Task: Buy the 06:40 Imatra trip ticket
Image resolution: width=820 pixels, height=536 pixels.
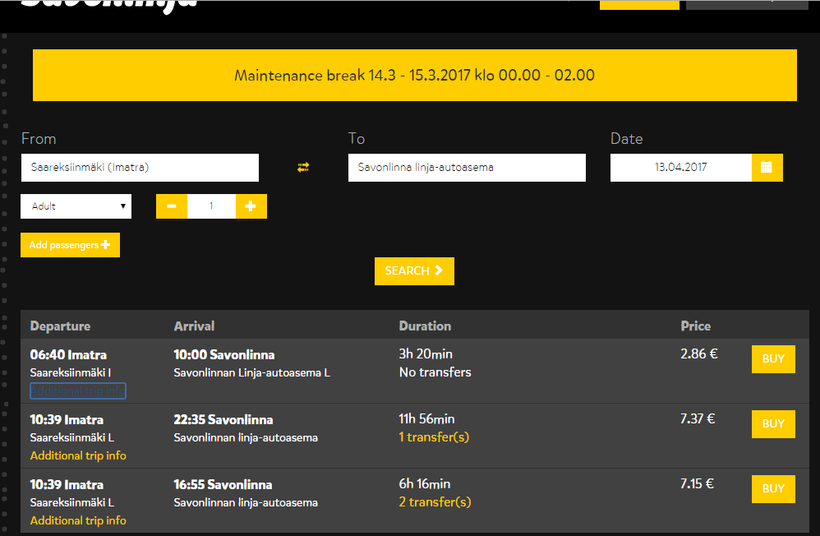Action: click(773, 359)
